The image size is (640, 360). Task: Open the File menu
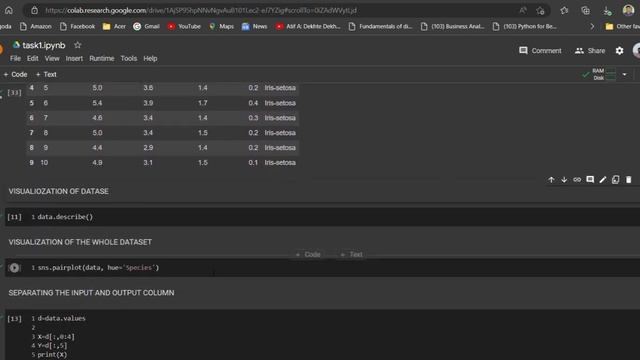pos(16,59)
